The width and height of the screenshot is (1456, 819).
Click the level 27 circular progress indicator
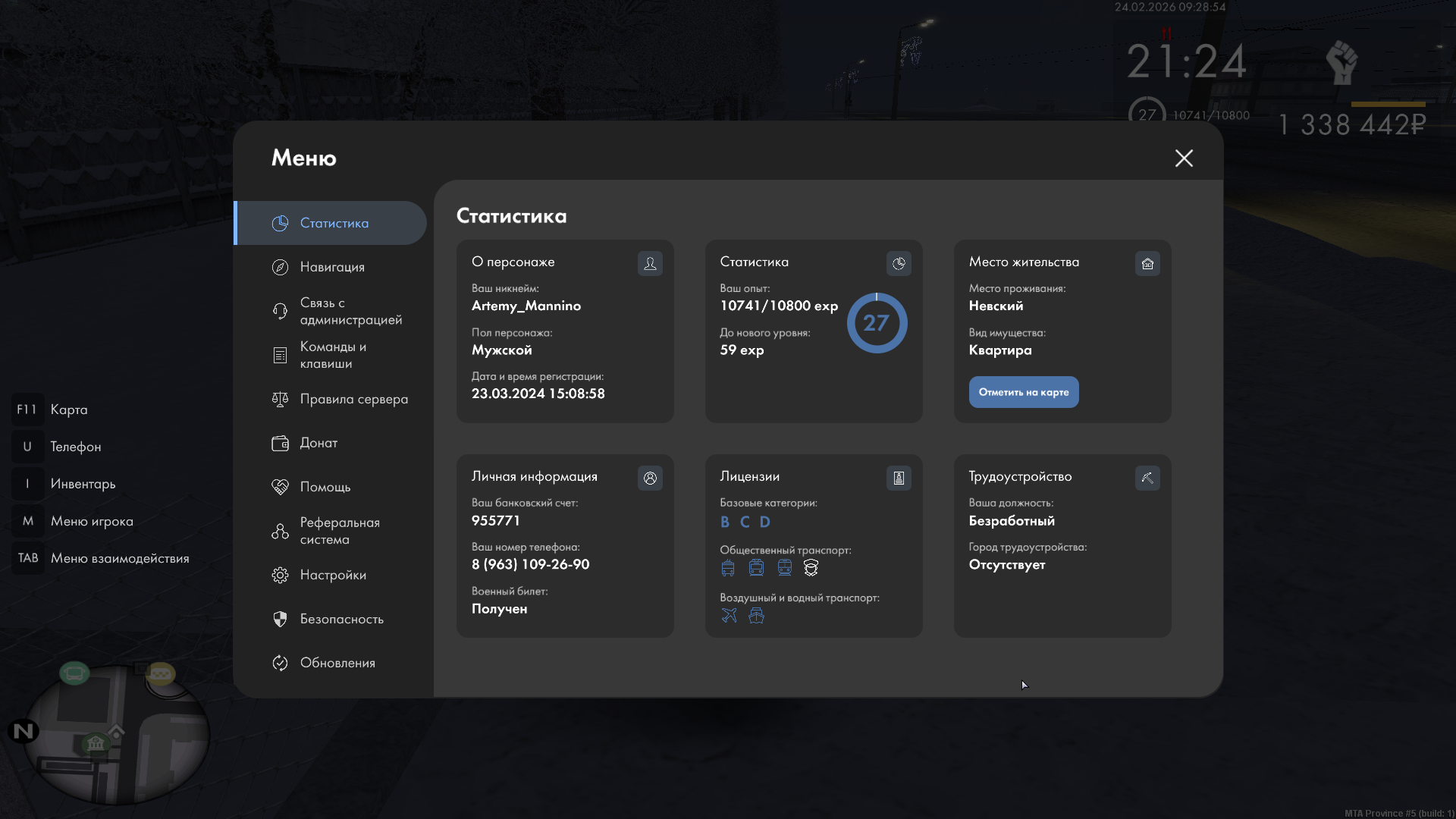coord(877,323)
